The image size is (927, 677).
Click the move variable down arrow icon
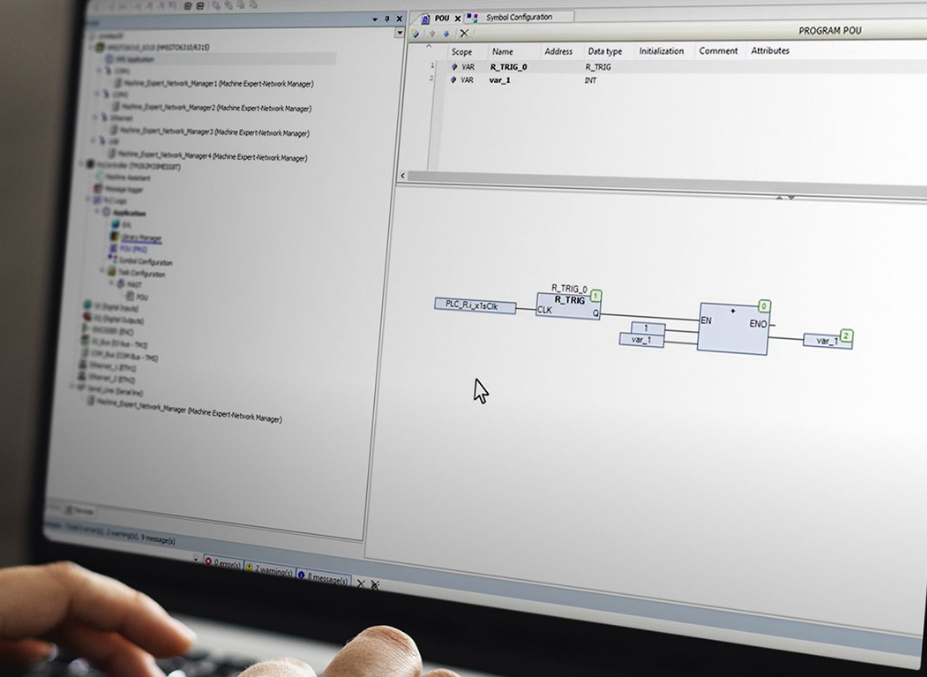coord(446,34)
